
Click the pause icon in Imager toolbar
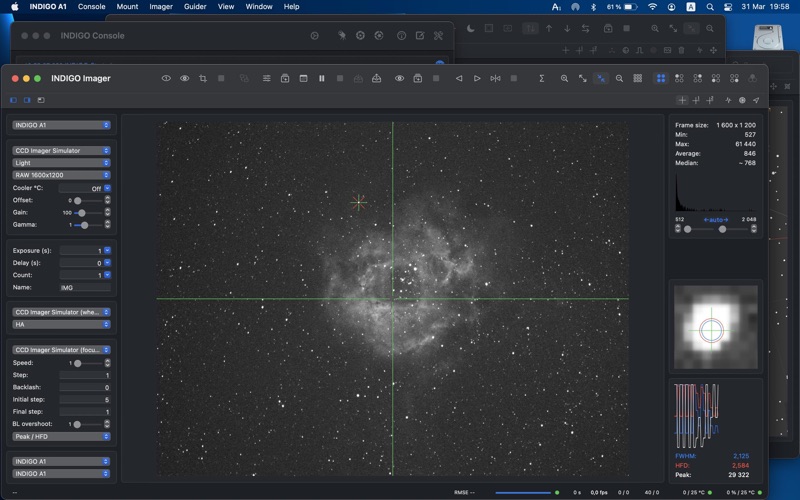tap(321, 78)
